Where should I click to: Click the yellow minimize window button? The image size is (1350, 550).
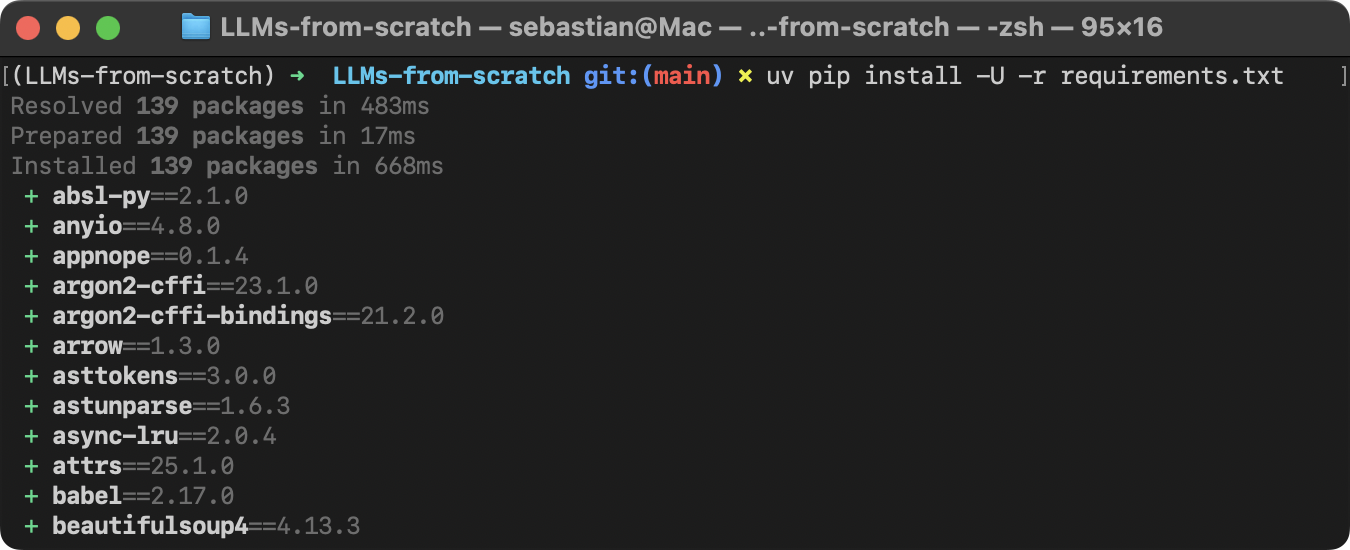(x=68, y=28)
